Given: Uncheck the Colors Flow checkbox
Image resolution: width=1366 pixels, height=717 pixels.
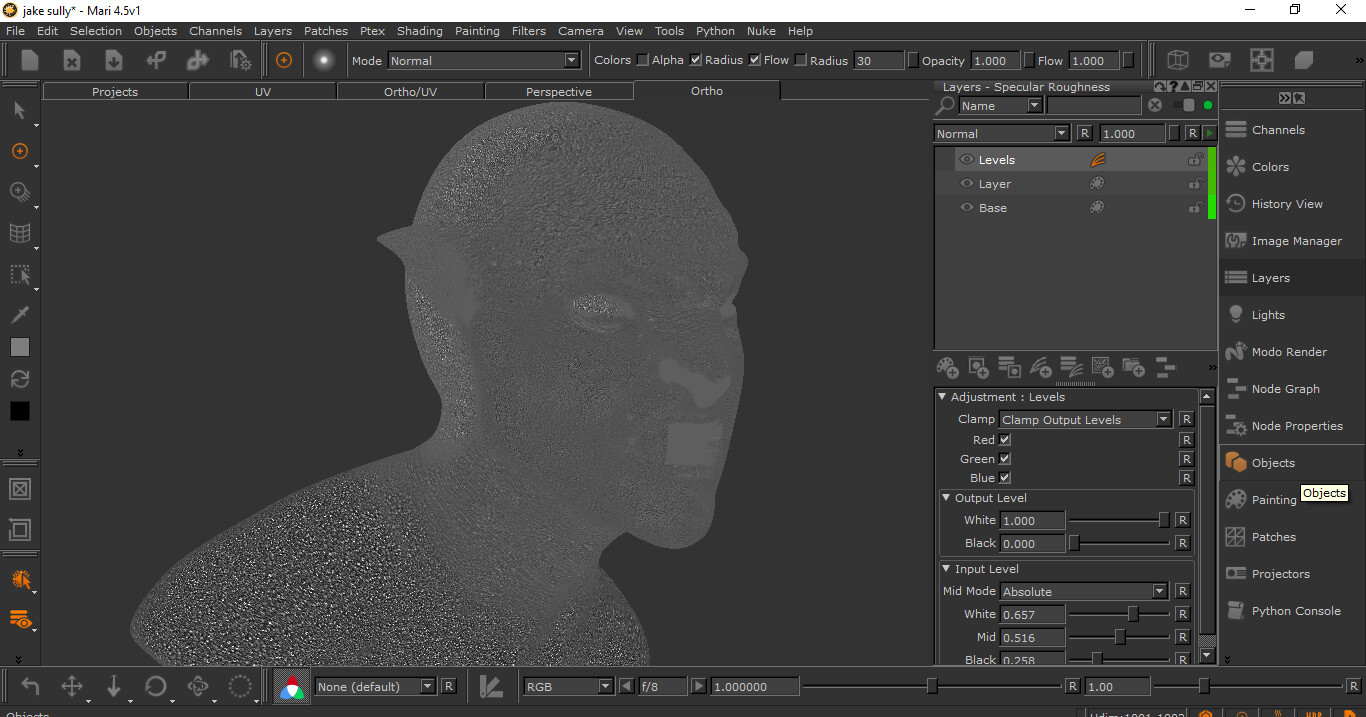Looking at the screenshot, I should [x=755, y=60].
